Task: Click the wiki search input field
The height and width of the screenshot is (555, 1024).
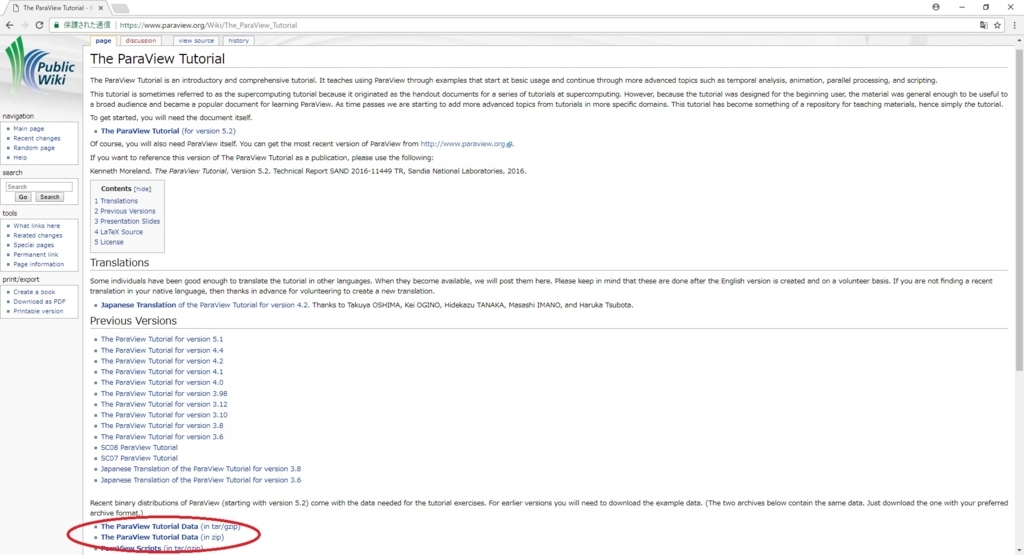Action: [39, 187]
